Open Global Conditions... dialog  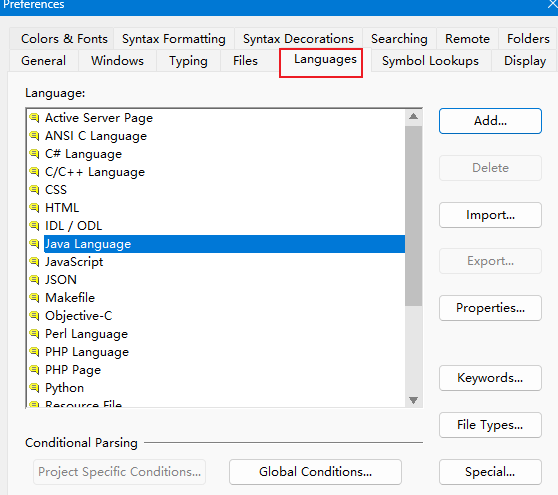coord(315,472)
